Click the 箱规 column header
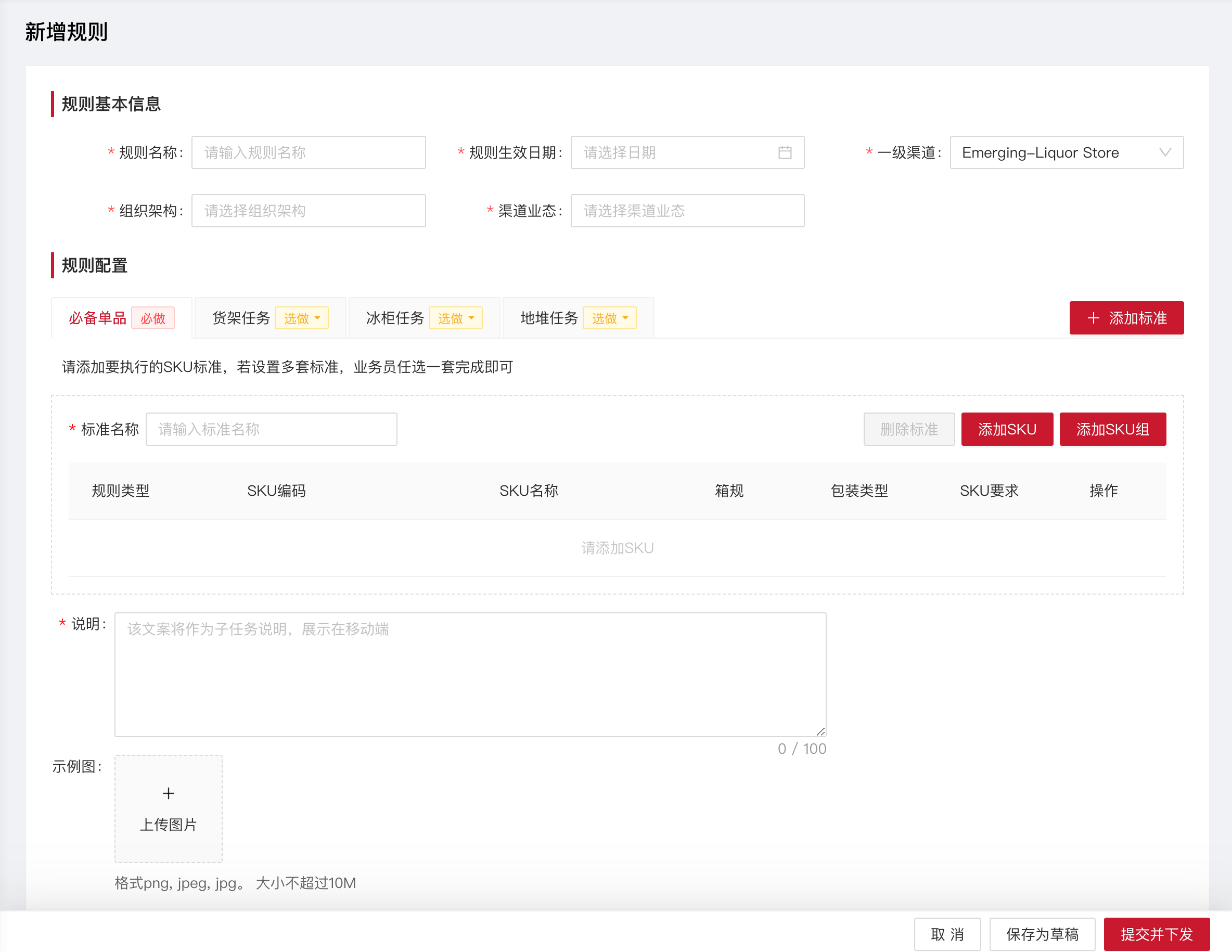 [x=729, y=491]
